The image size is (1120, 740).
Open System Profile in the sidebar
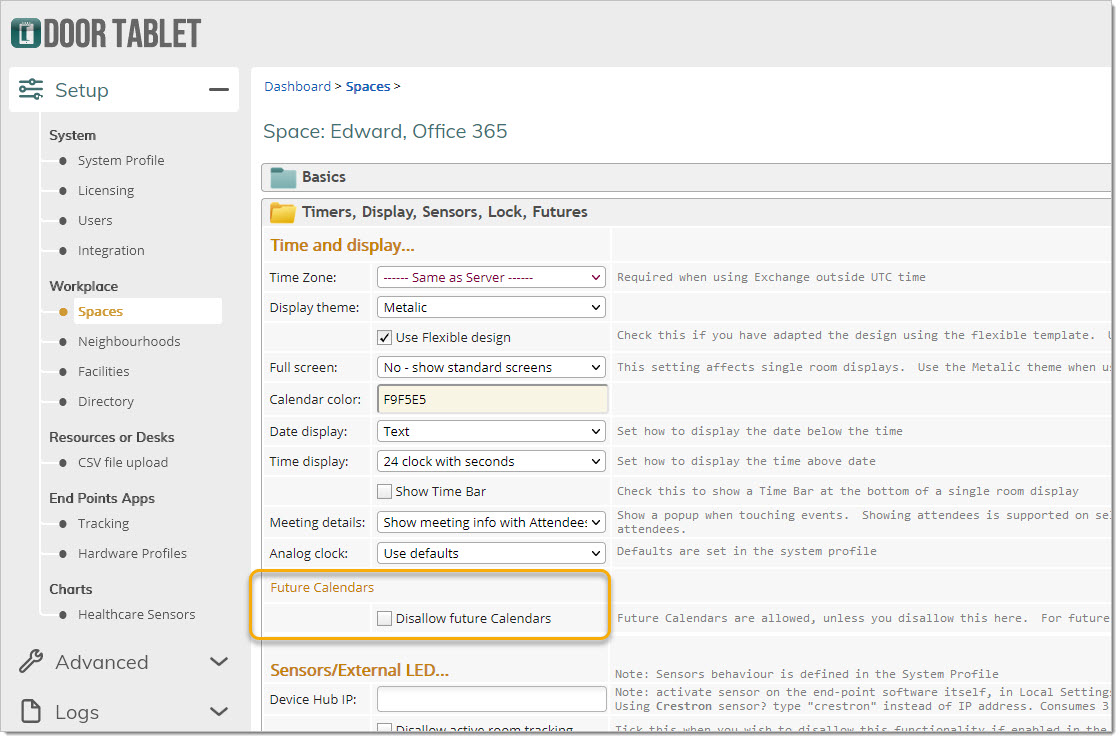[x=121, y=161]
